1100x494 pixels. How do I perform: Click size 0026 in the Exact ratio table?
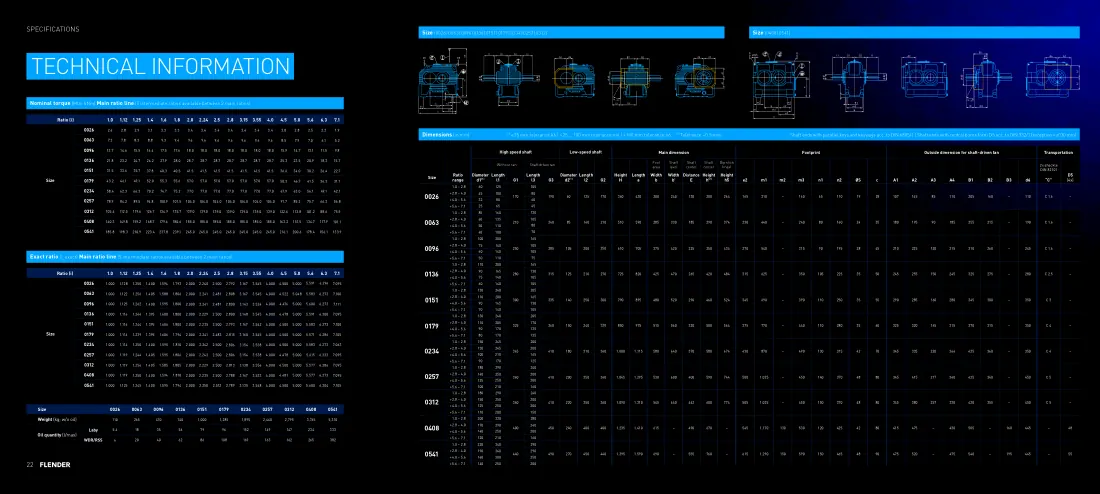pos(89,283)
